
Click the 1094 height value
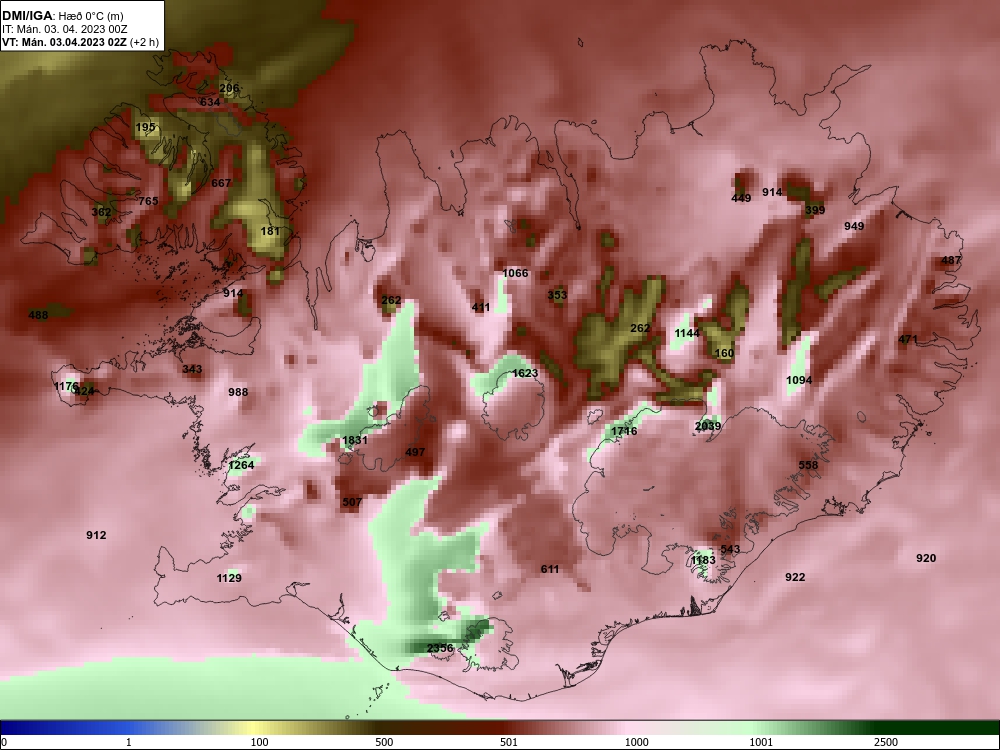(x=799, y=380)
